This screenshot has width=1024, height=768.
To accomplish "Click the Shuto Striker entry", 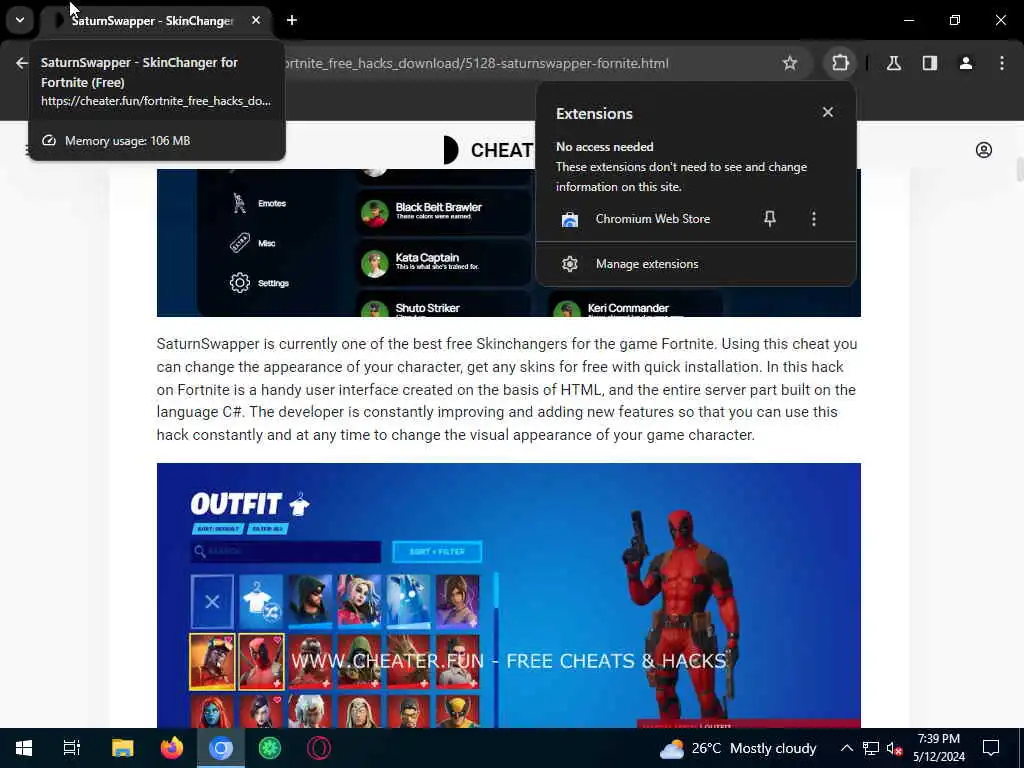I will point(442,306).
